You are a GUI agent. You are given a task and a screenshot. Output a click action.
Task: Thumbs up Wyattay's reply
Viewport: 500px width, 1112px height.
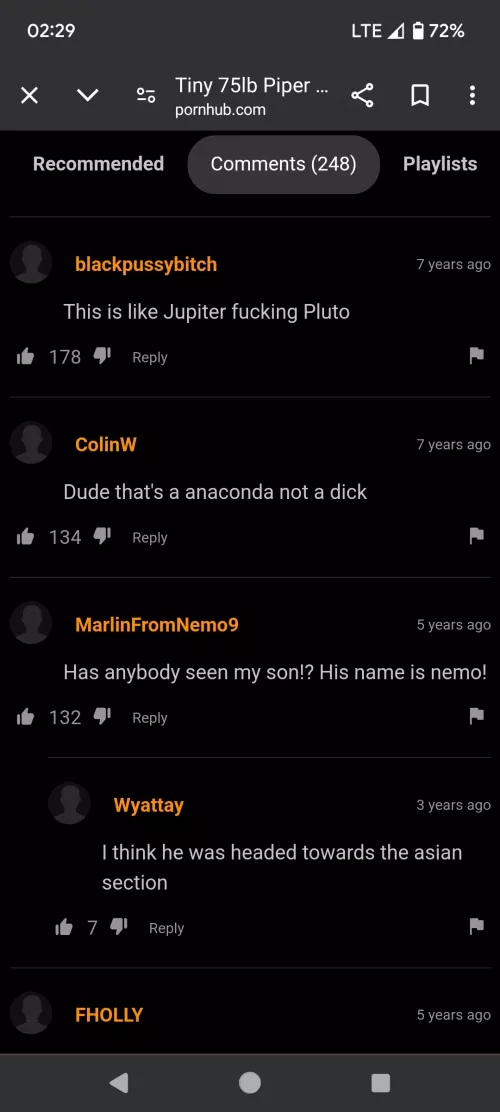64,927
